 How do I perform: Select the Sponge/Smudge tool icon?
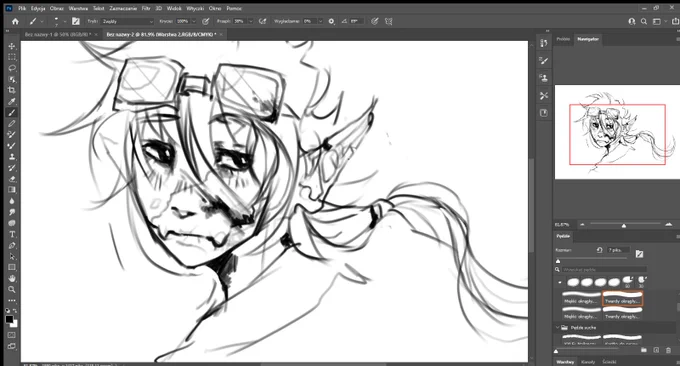coord(12,223)
